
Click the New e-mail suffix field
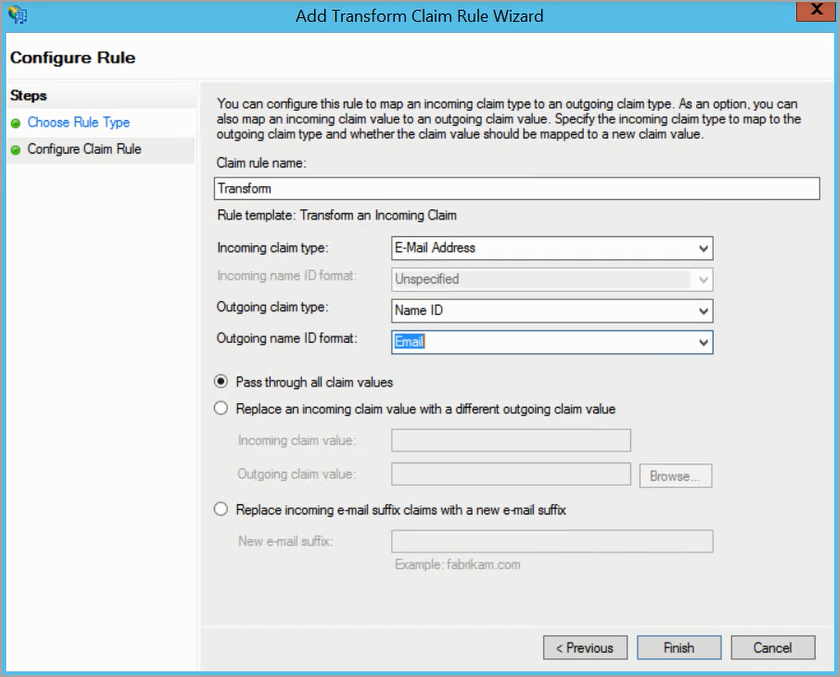pyautogui.click(x=551, y=542)
